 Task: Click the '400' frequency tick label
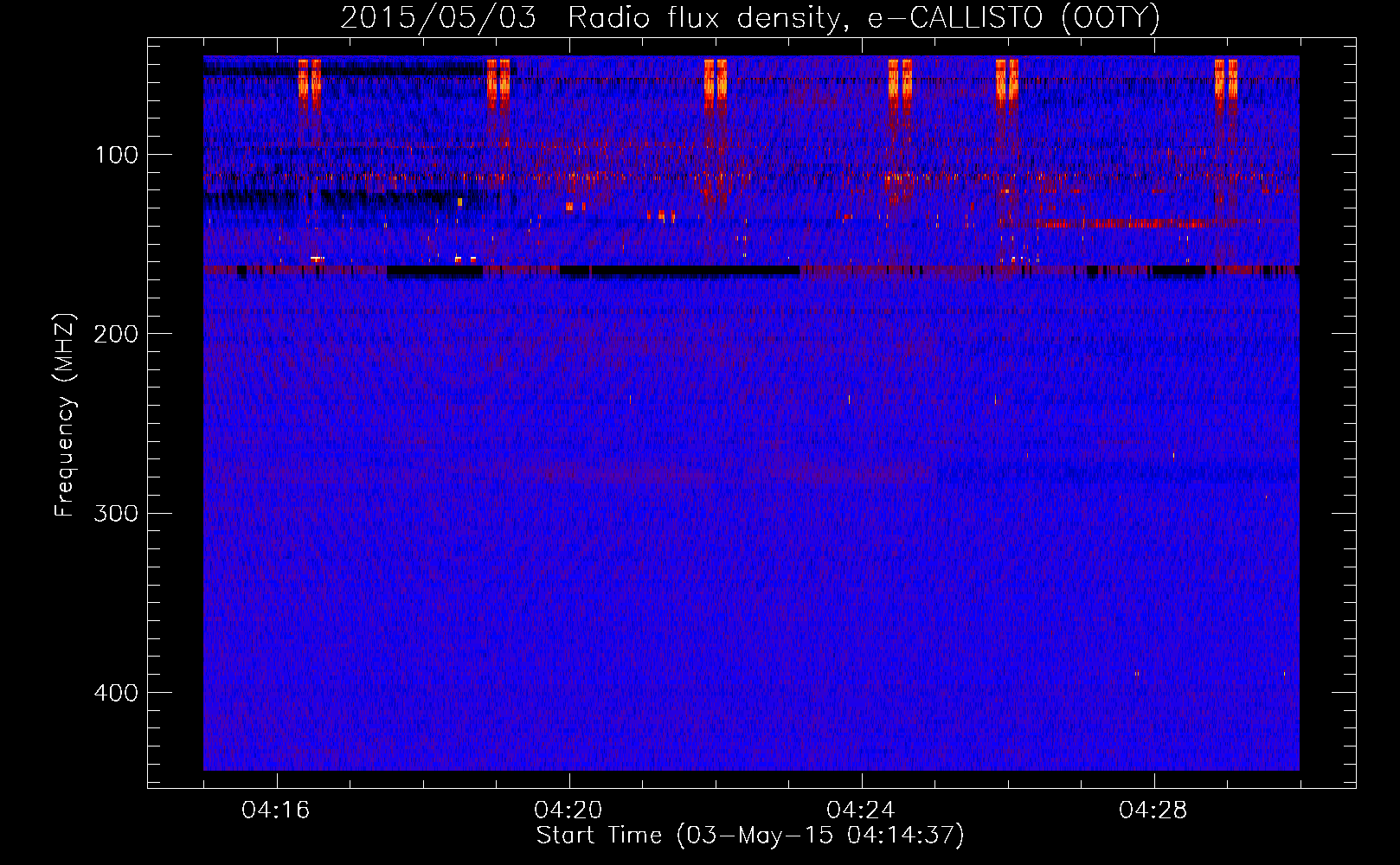[116, 693]
